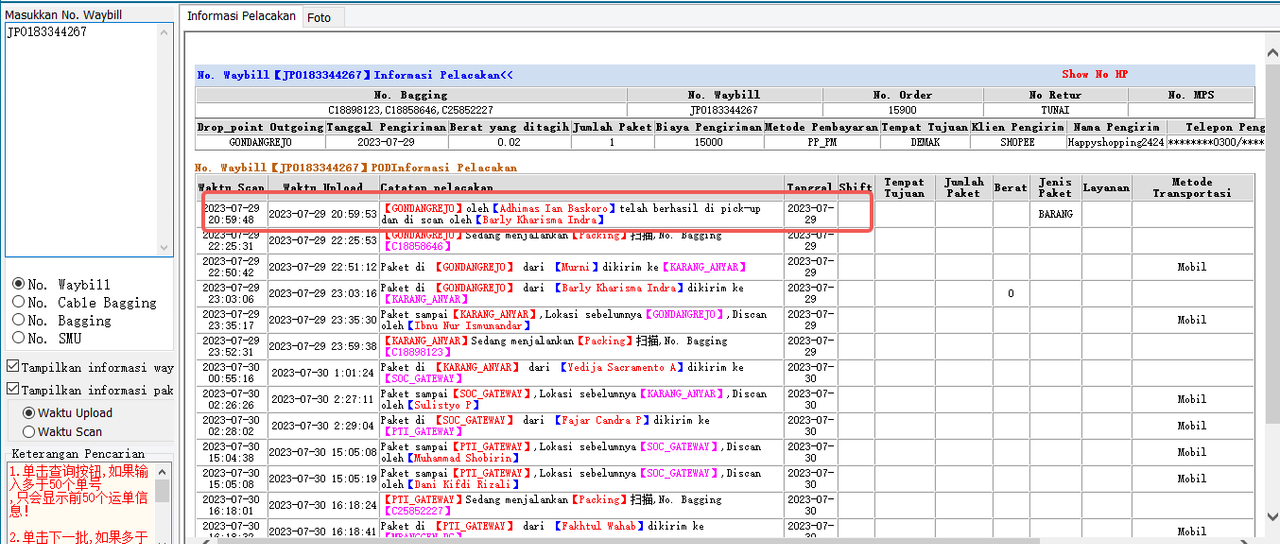Click the BARANG package type cell
The width and height of the screenshot is (1280, 544).
coord(1055,214)
